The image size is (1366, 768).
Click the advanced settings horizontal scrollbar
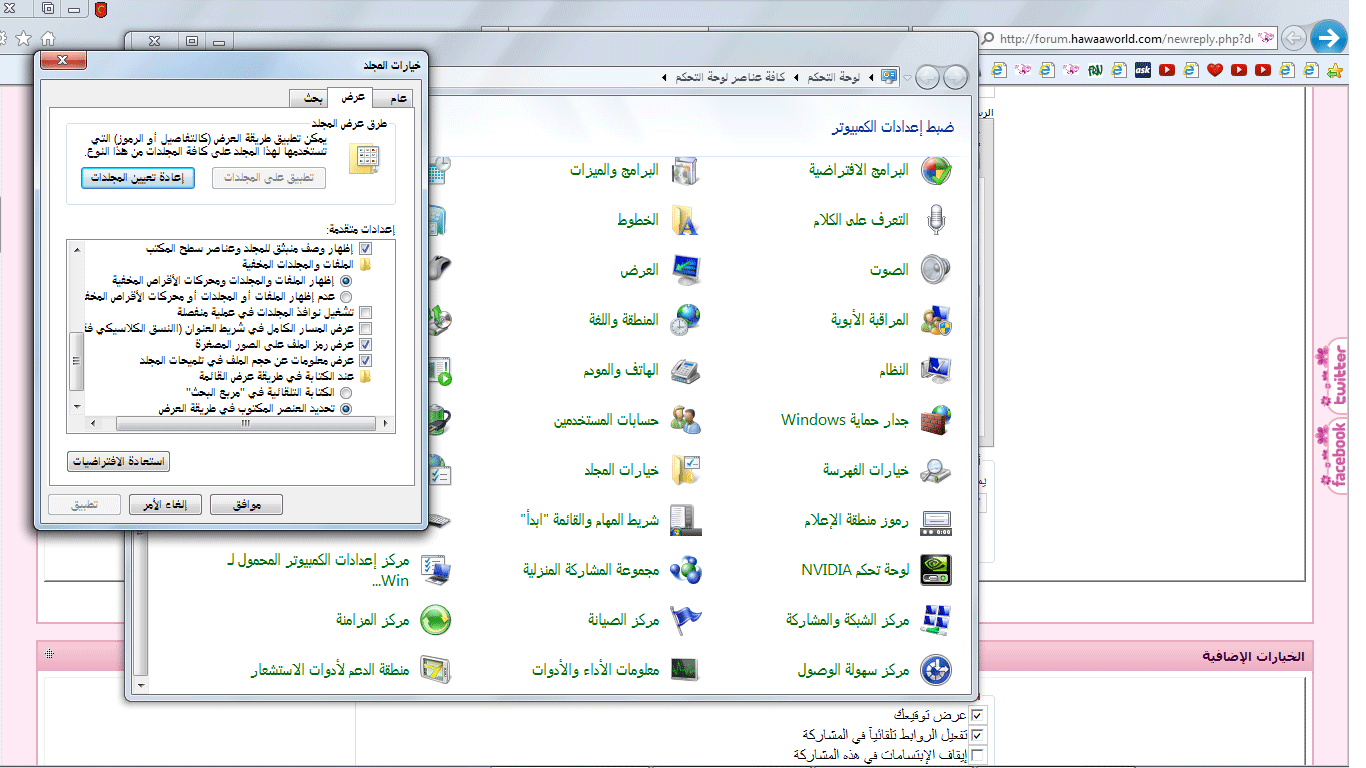[230, 424]
